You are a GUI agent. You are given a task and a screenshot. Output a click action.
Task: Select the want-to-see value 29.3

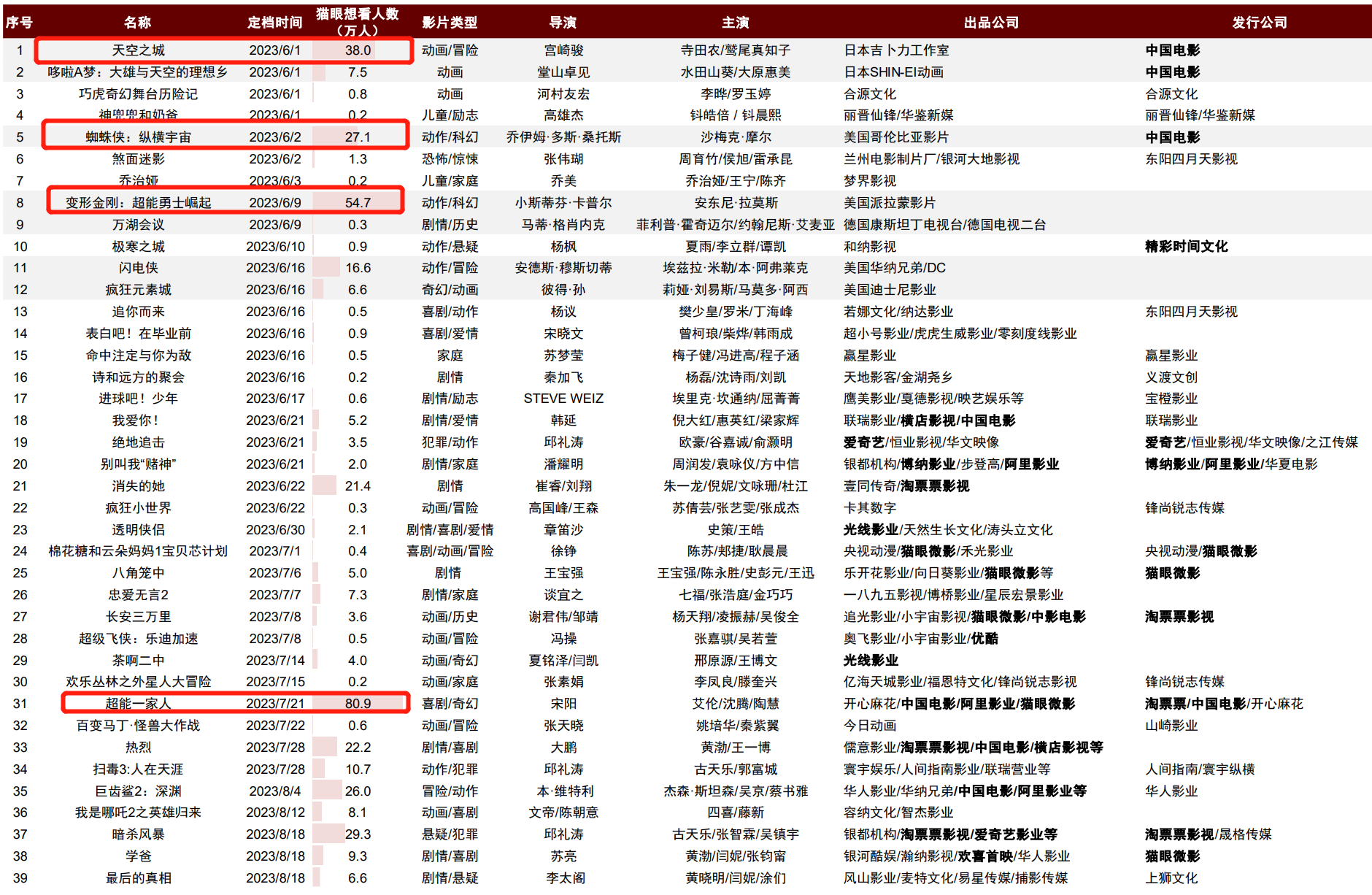(358, 834)
